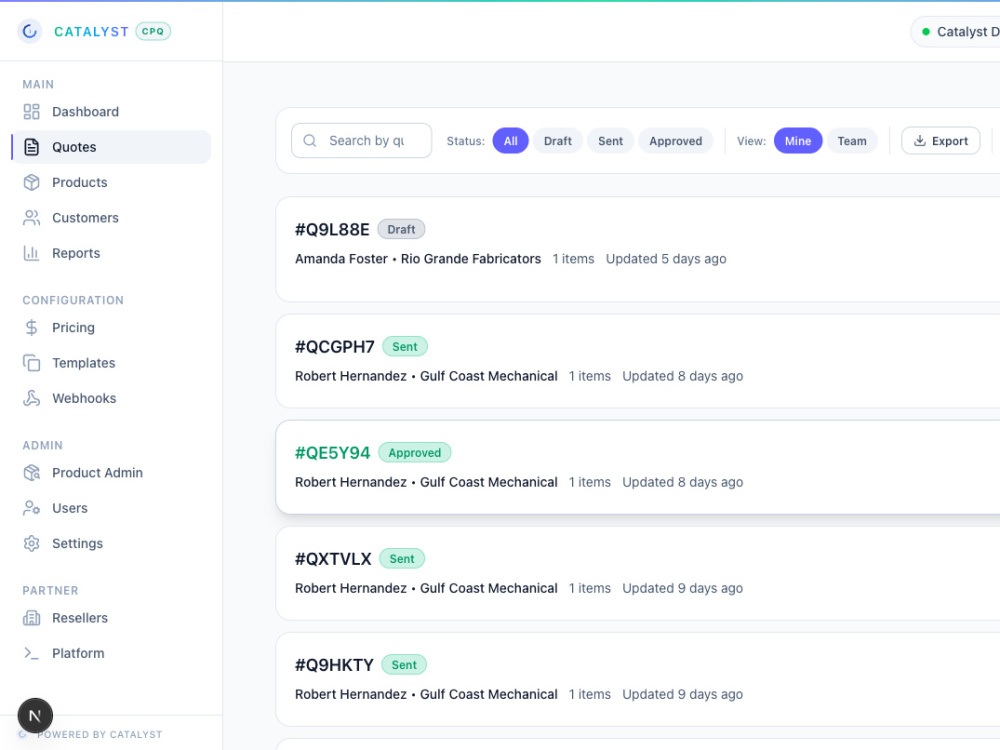Click the Sent badge on #QCGPH7
Screen dimensions: 1000x750
405,347
